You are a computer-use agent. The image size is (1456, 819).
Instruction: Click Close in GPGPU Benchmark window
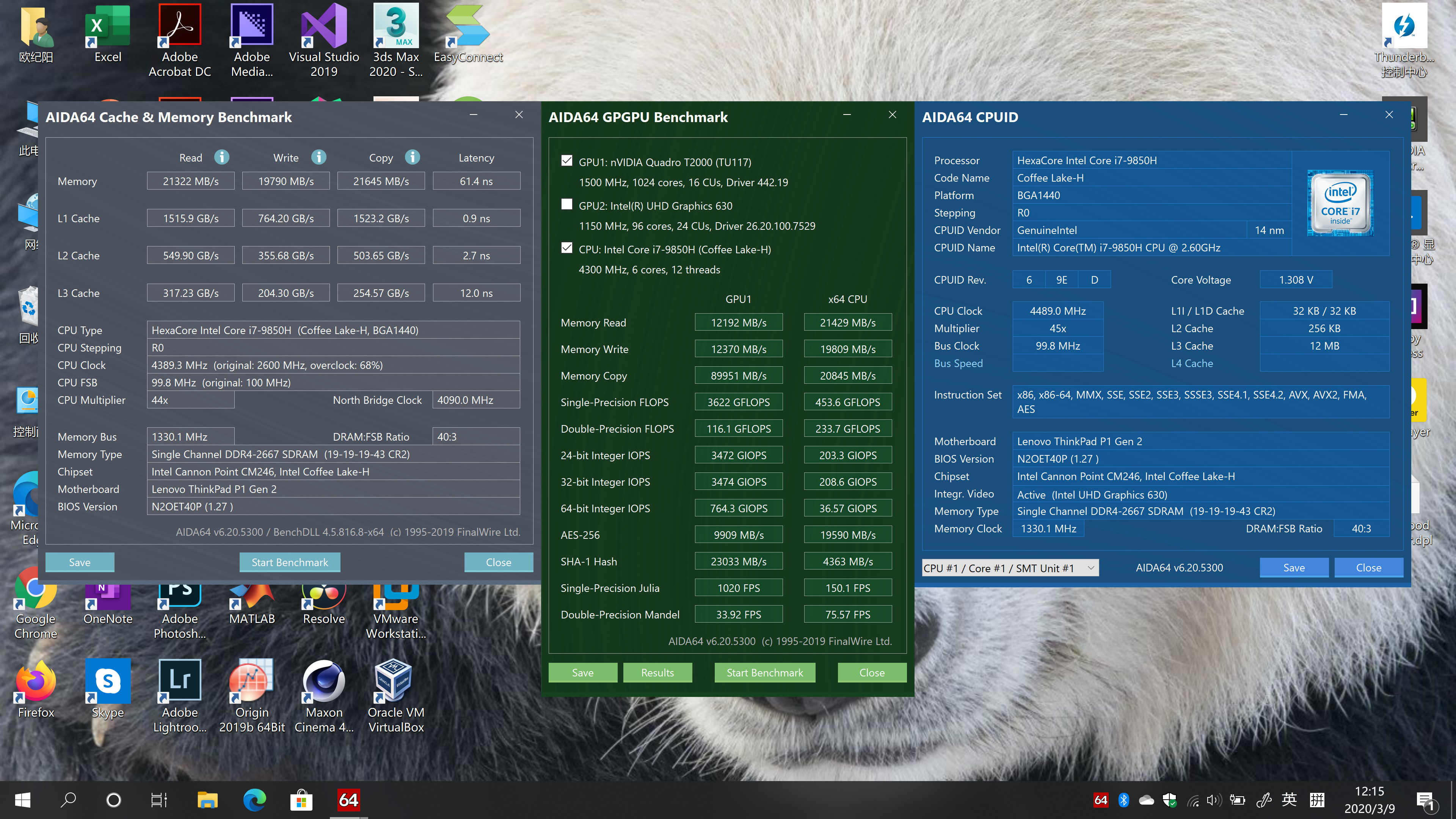coord(872,673)
